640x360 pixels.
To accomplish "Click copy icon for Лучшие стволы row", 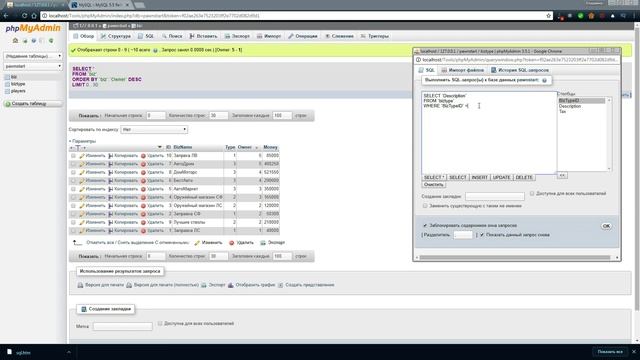I will tap(111, 222).
